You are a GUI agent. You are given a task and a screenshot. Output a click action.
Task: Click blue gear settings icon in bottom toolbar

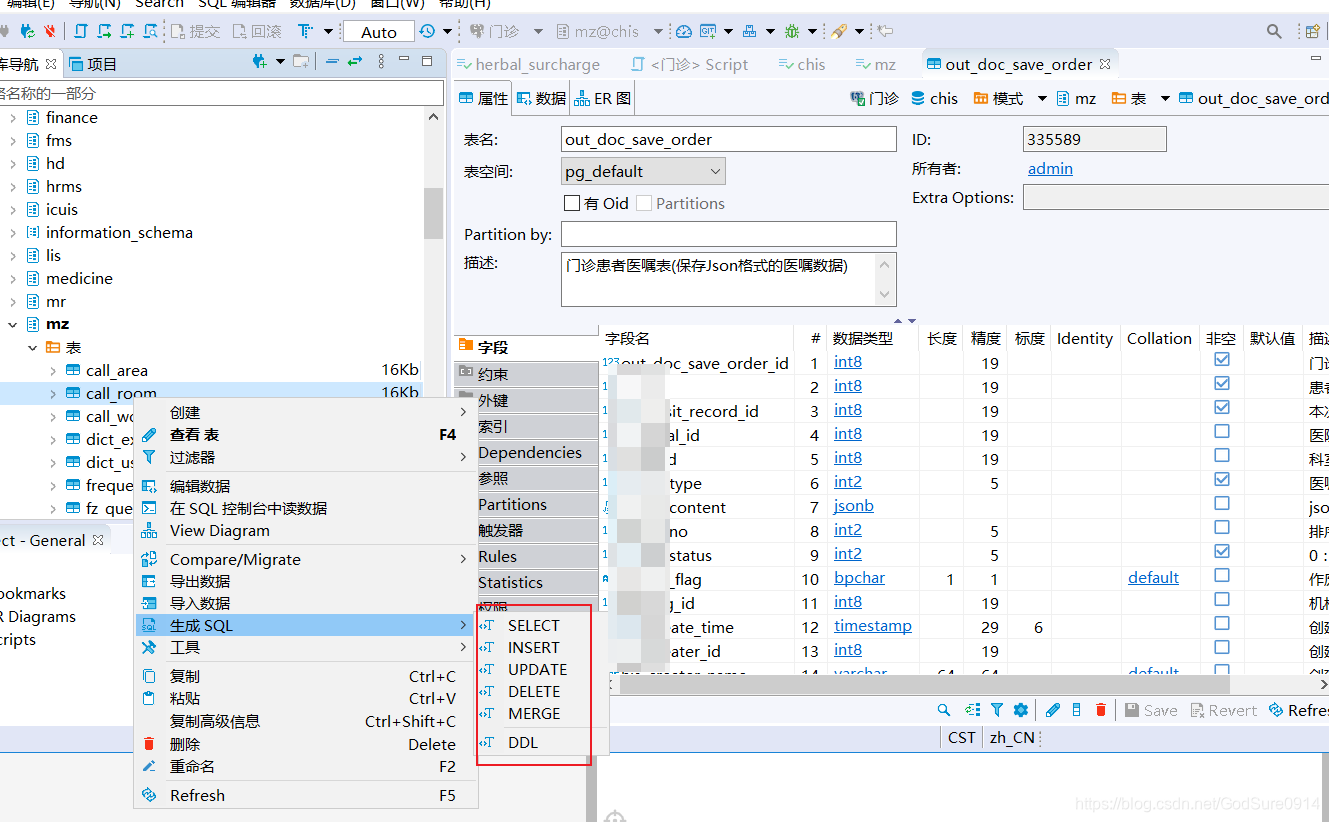pos(1021,710)
